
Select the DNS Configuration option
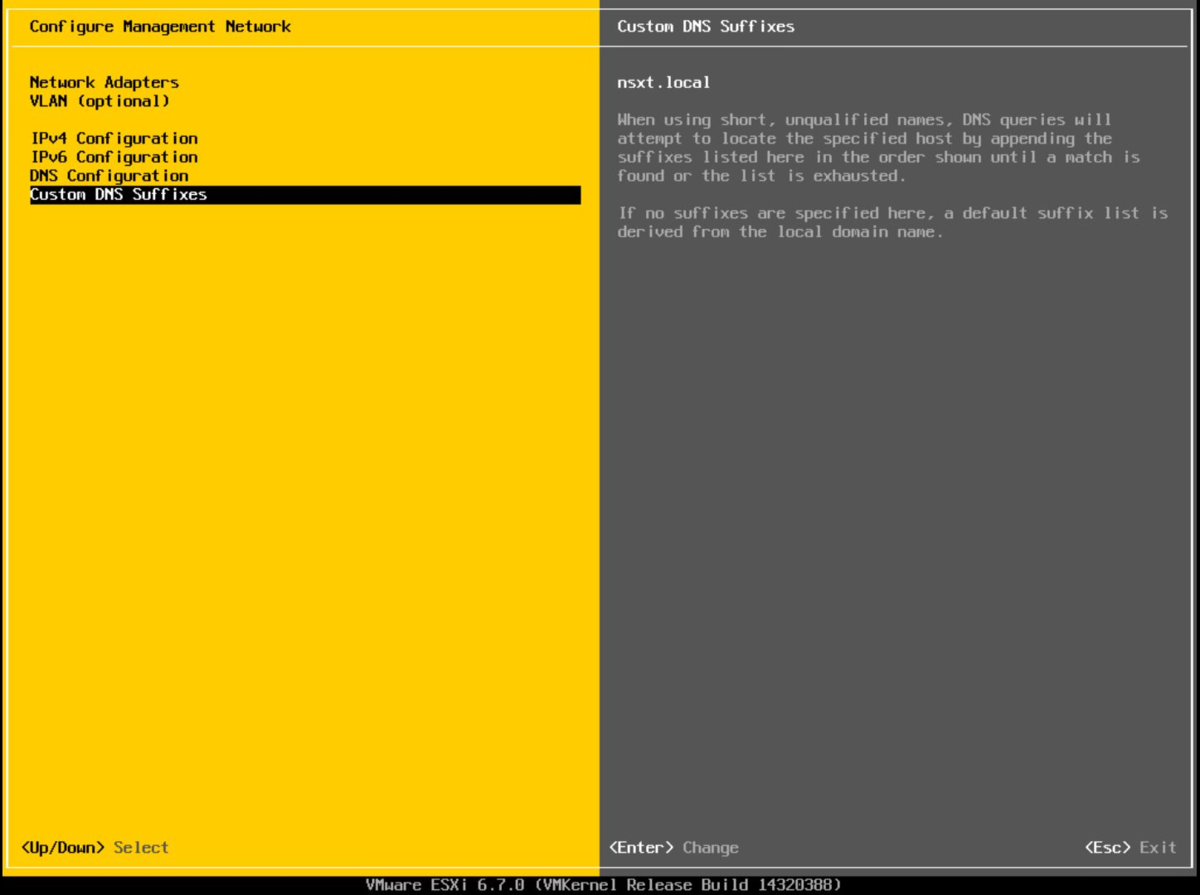pyautogui.click(x=109, y=176)
